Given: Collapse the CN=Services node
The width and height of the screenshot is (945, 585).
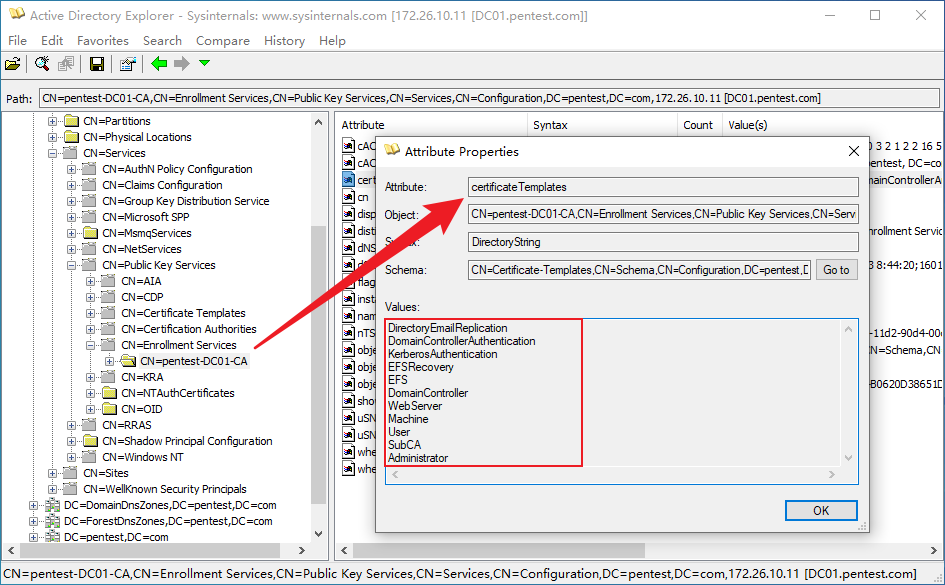Looking at the screenshot, I should tap(52, 153).
